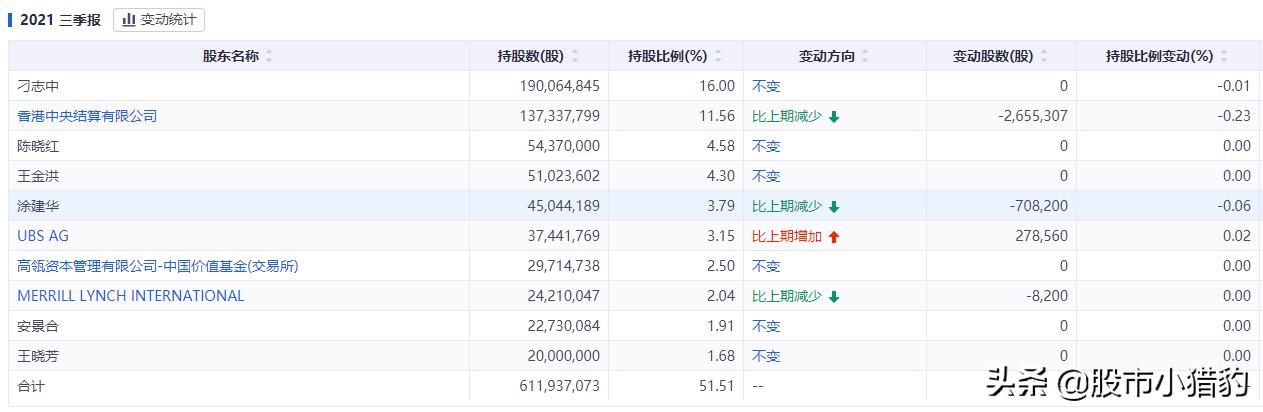1263x412 pixels.
Task: Select total holding ratio 51.51
Action: (x=717, y=386)
